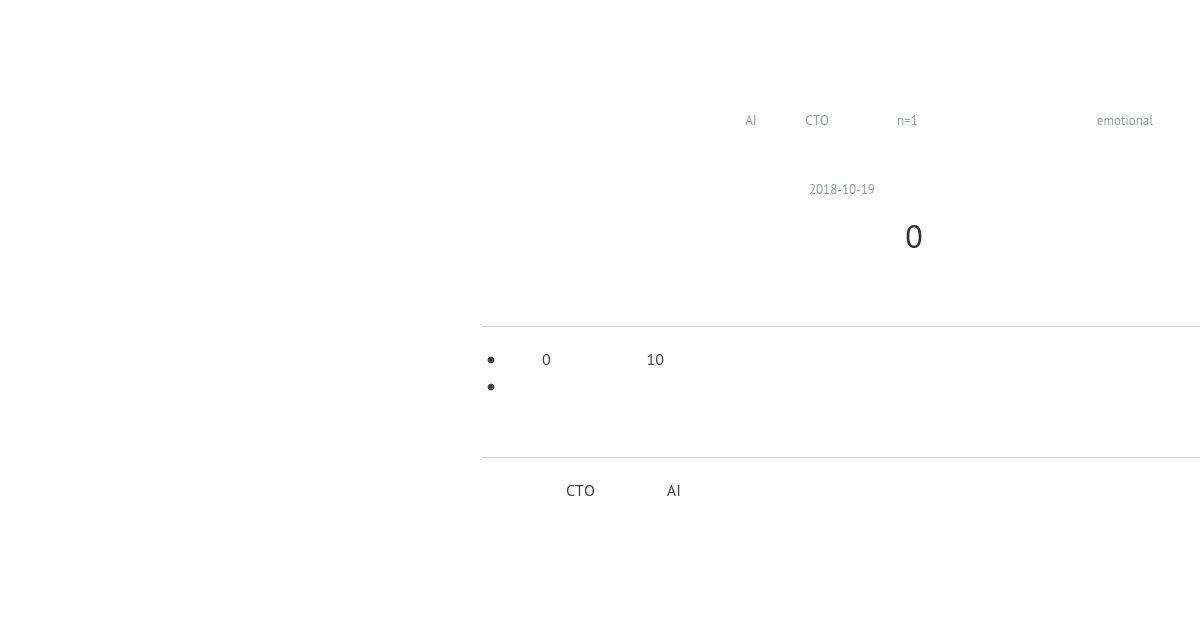Click the gray "CTO" text in header line
The width and height of the screenshot is (1200, 630).
pos(817,120)
